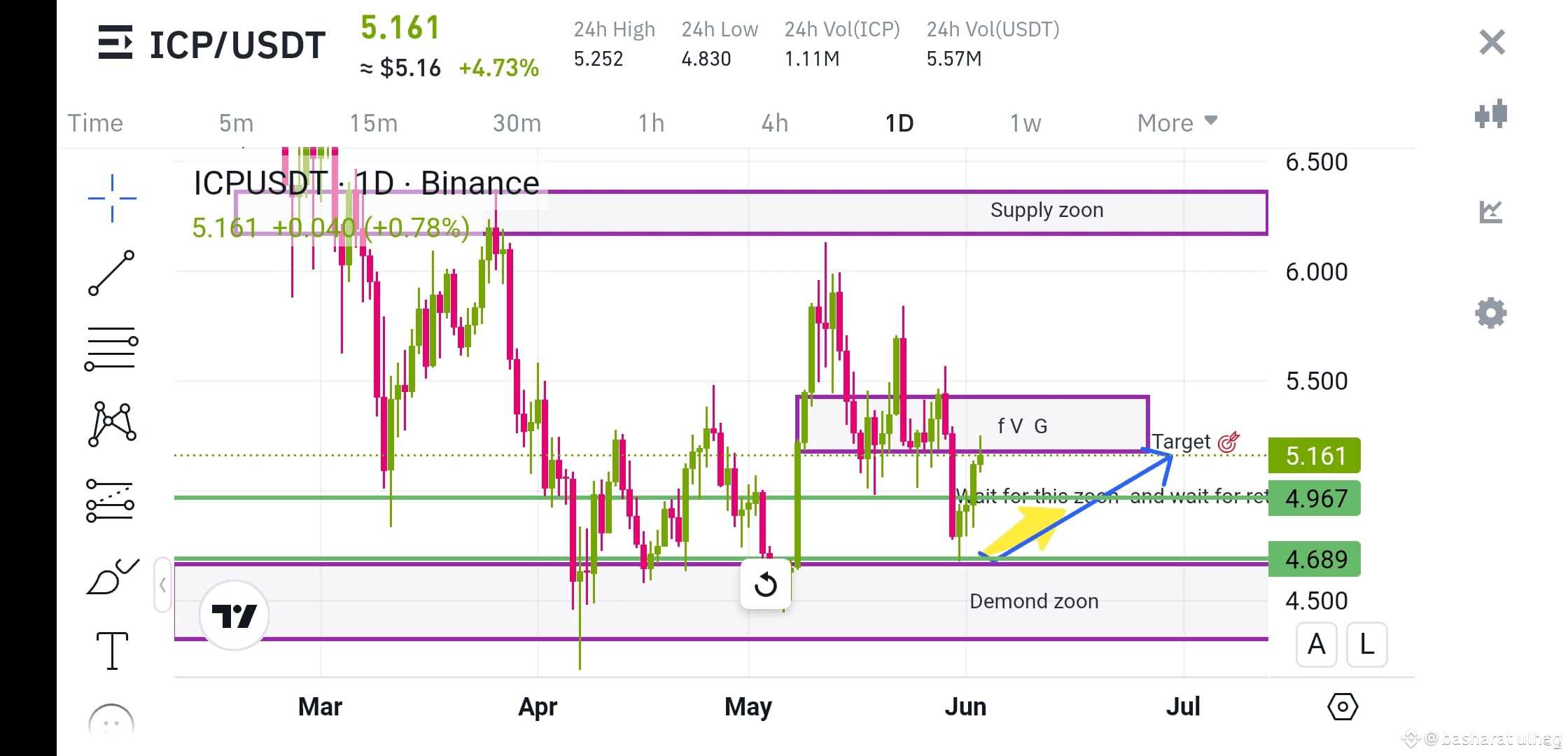Click the 4.689 price level label
Viewport: 1568px width, 756px height.
pyautogui.click(x=1315, y=559)
